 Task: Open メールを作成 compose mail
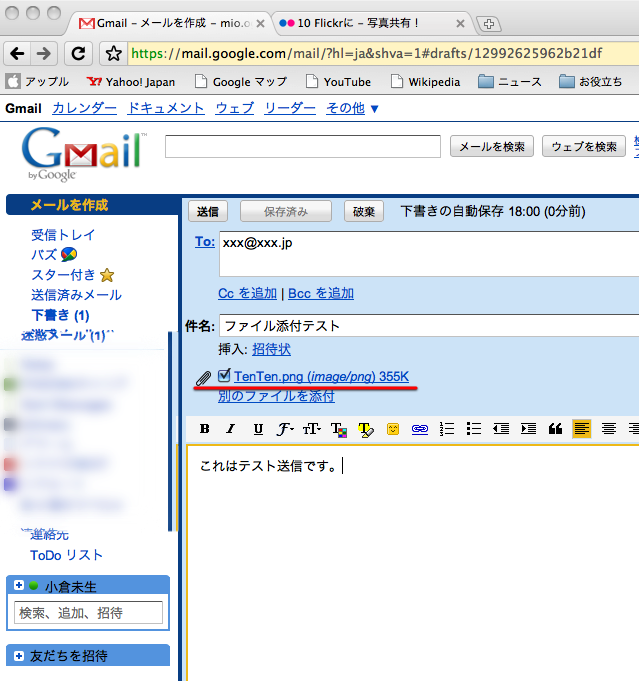pyautogui.click(x=70, y=205)
